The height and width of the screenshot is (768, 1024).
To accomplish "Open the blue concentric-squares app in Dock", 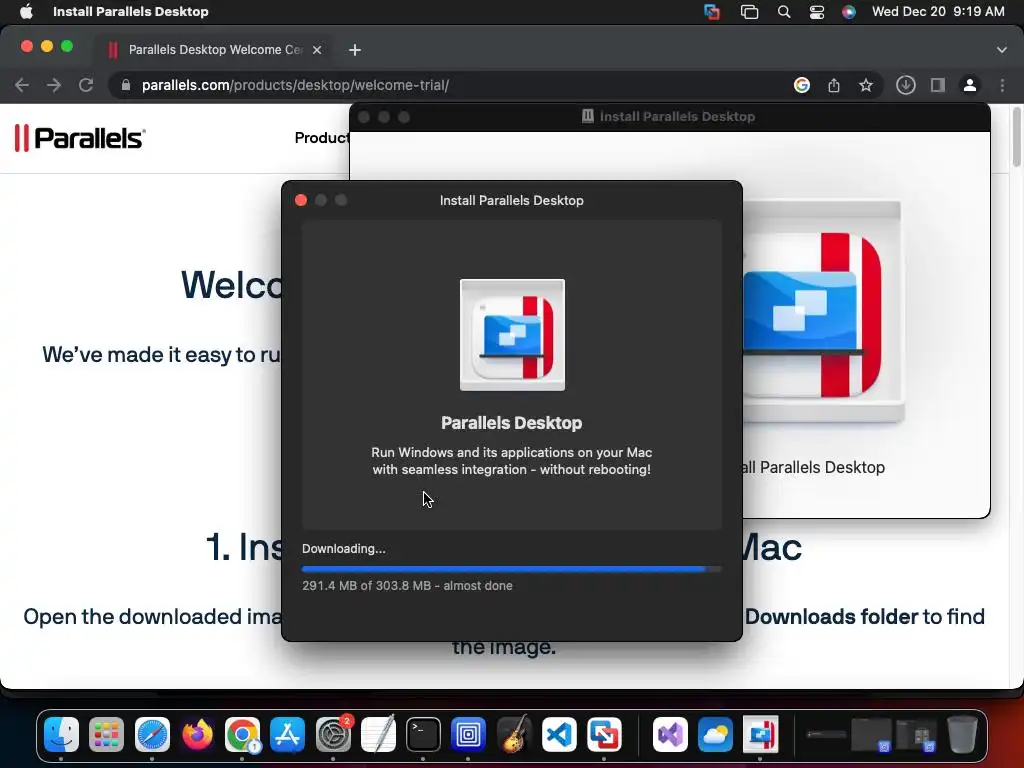I will pos(468,735).
